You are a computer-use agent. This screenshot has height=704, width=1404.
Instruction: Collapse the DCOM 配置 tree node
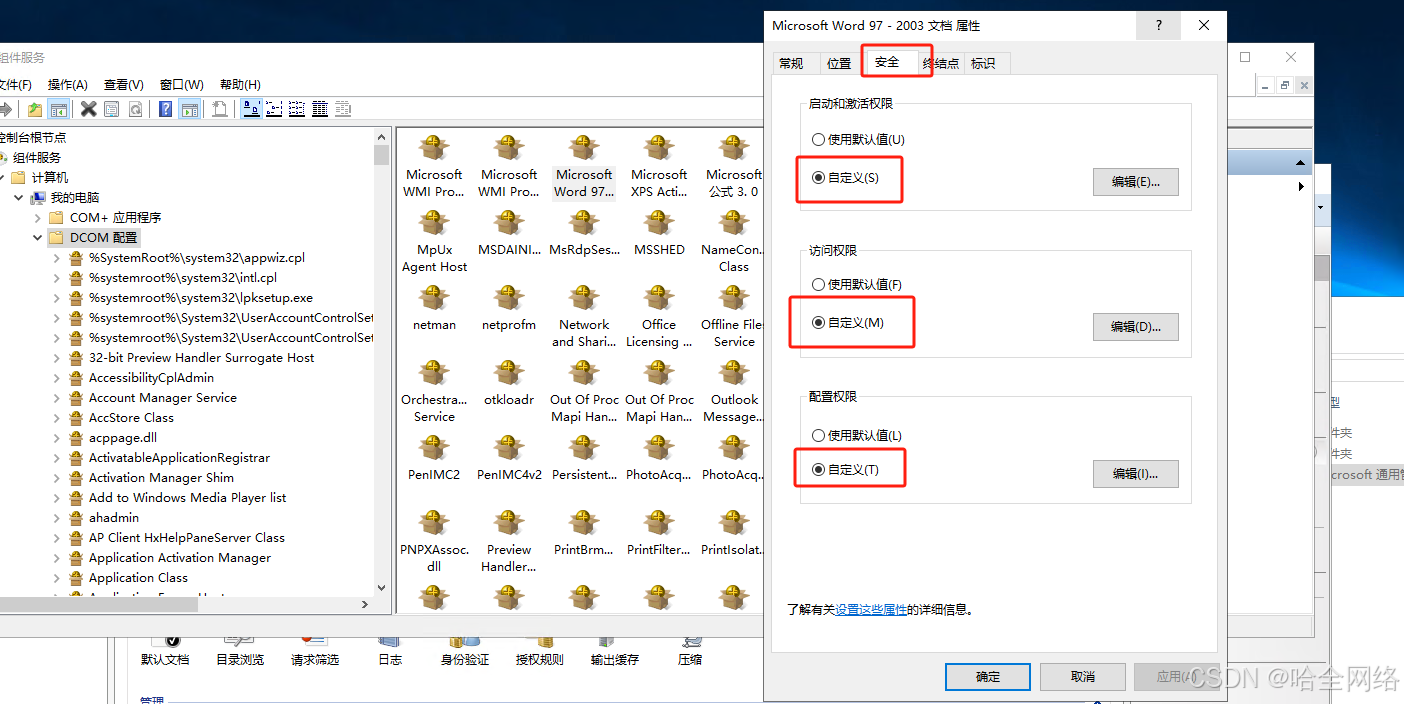(37, 237)
